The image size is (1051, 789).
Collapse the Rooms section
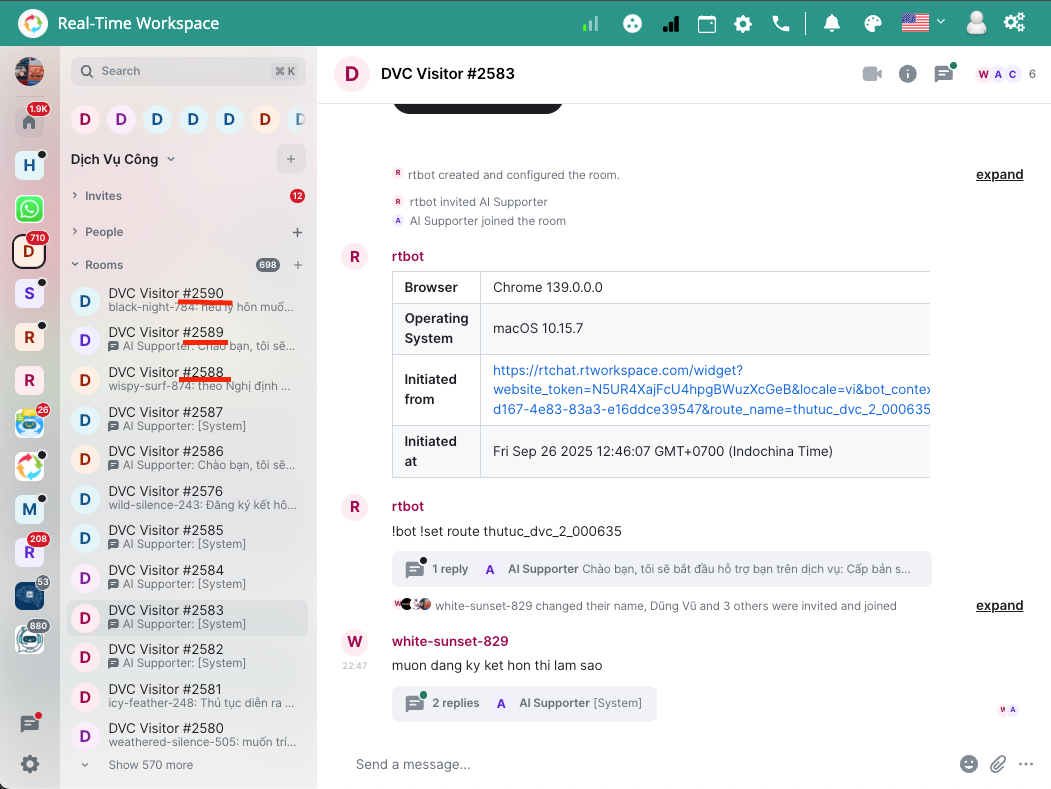tap(104, 265)
